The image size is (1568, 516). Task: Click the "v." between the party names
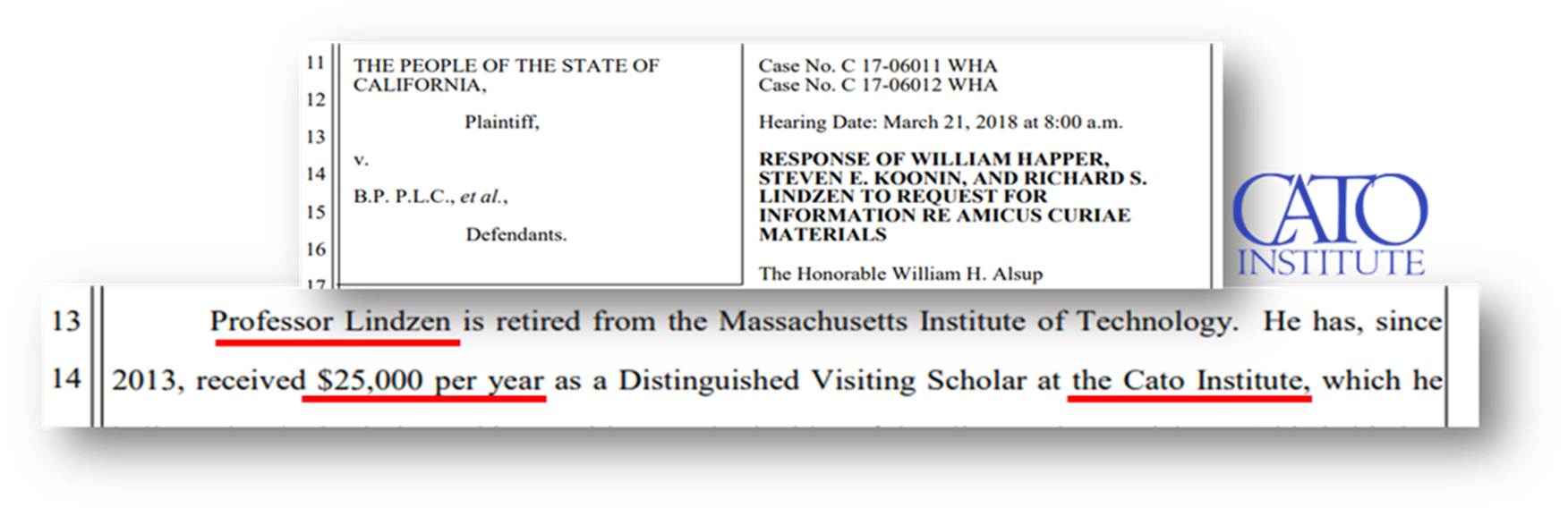coord(361,160)
